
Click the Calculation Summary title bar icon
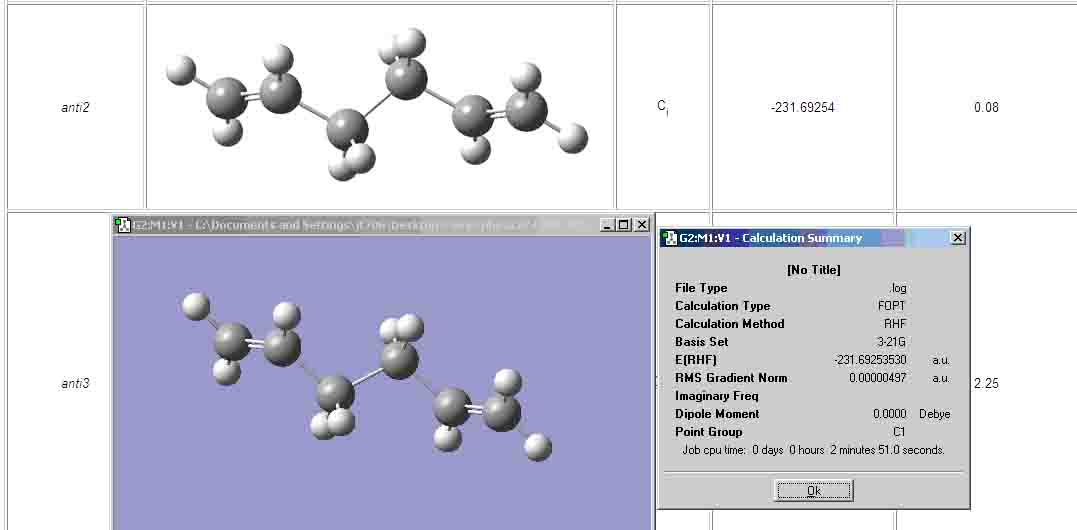pyautogui.click(x=669, y=238)
